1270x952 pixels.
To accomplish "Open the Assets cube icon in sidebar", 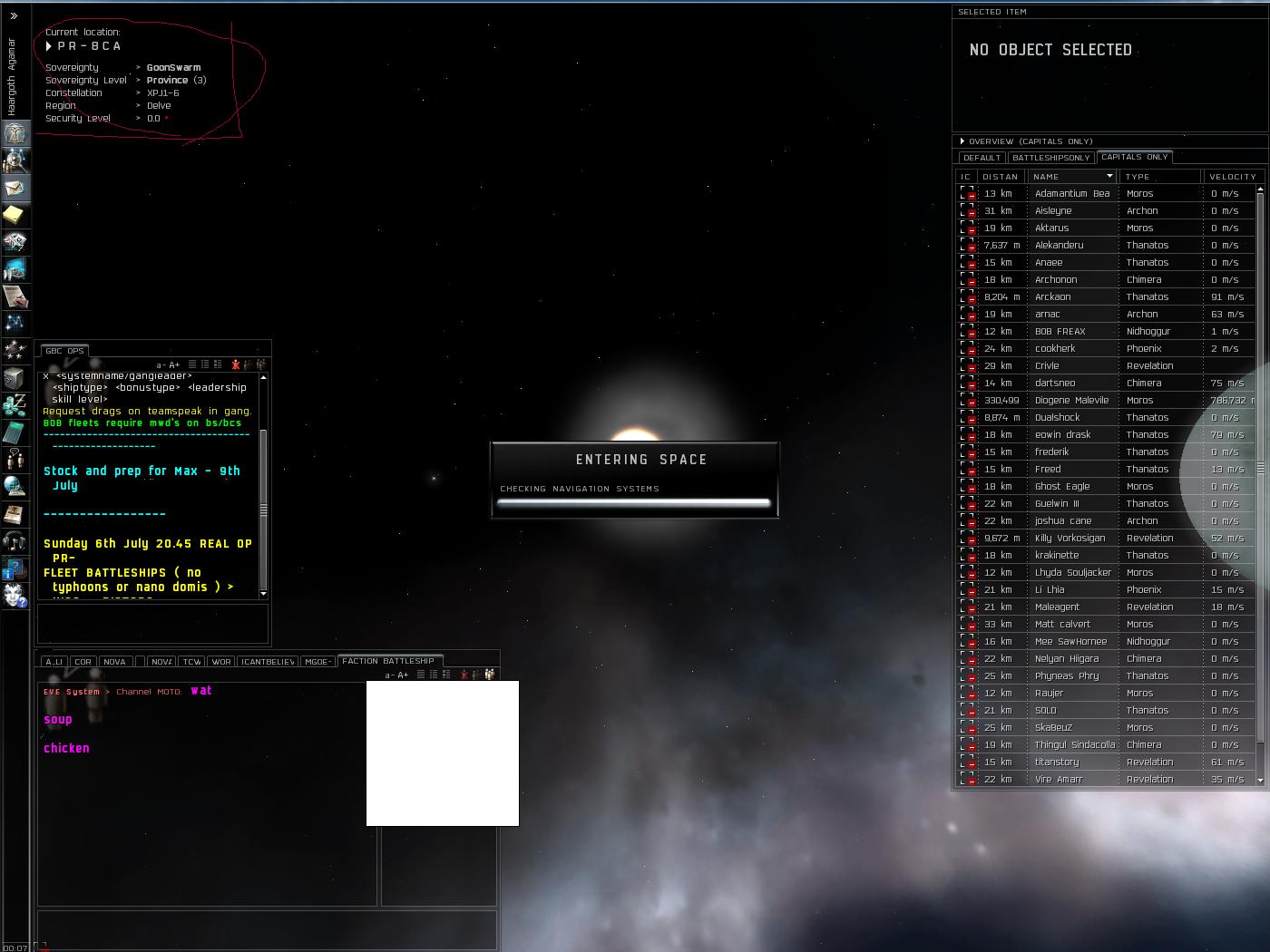I will (15, 378).
